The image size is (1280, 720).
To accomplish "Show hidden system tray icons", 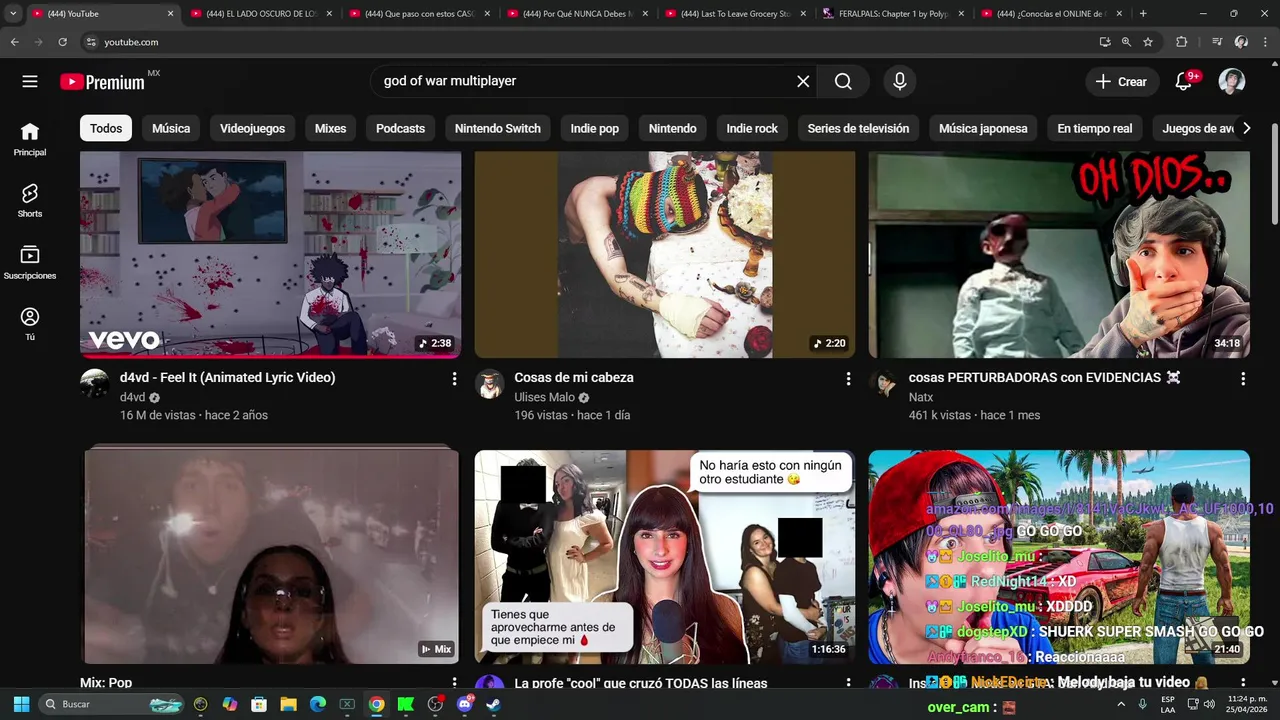I will click(x=1121, y=704).
